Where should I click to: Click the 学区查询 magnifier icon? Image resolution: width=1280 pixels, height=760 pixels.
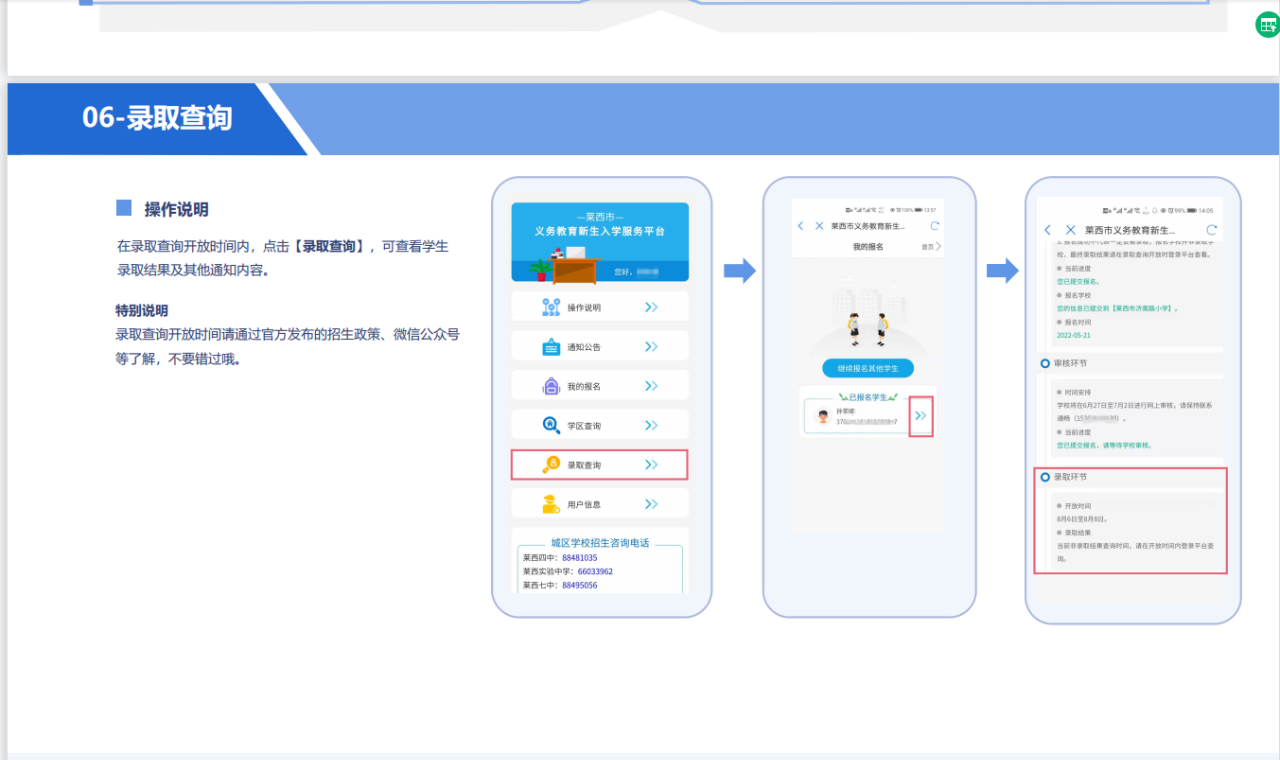pyautogui.click(x=551, y=425)
